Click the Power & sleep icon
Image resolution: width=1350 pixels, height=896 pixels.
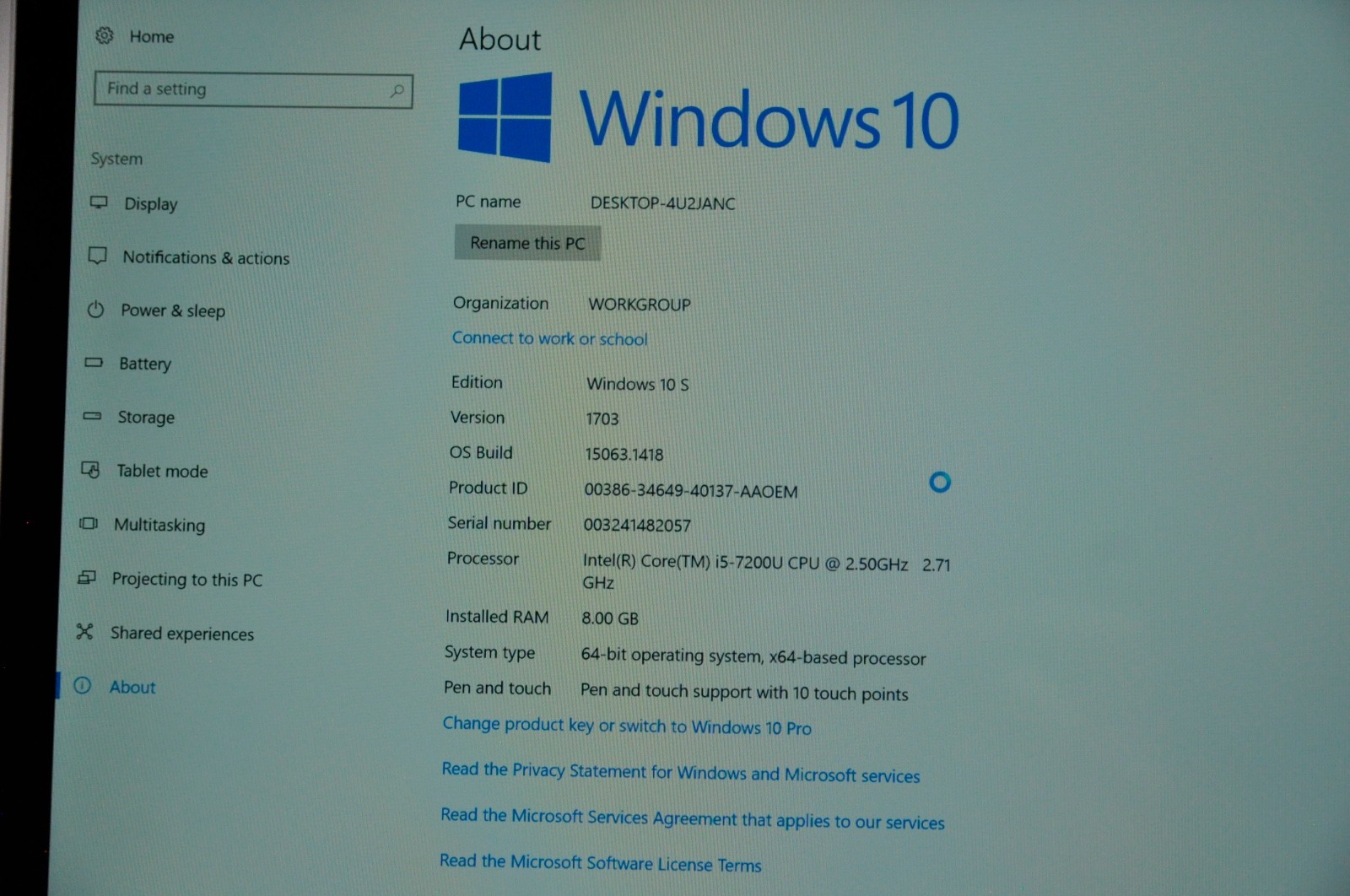point(95,310)
